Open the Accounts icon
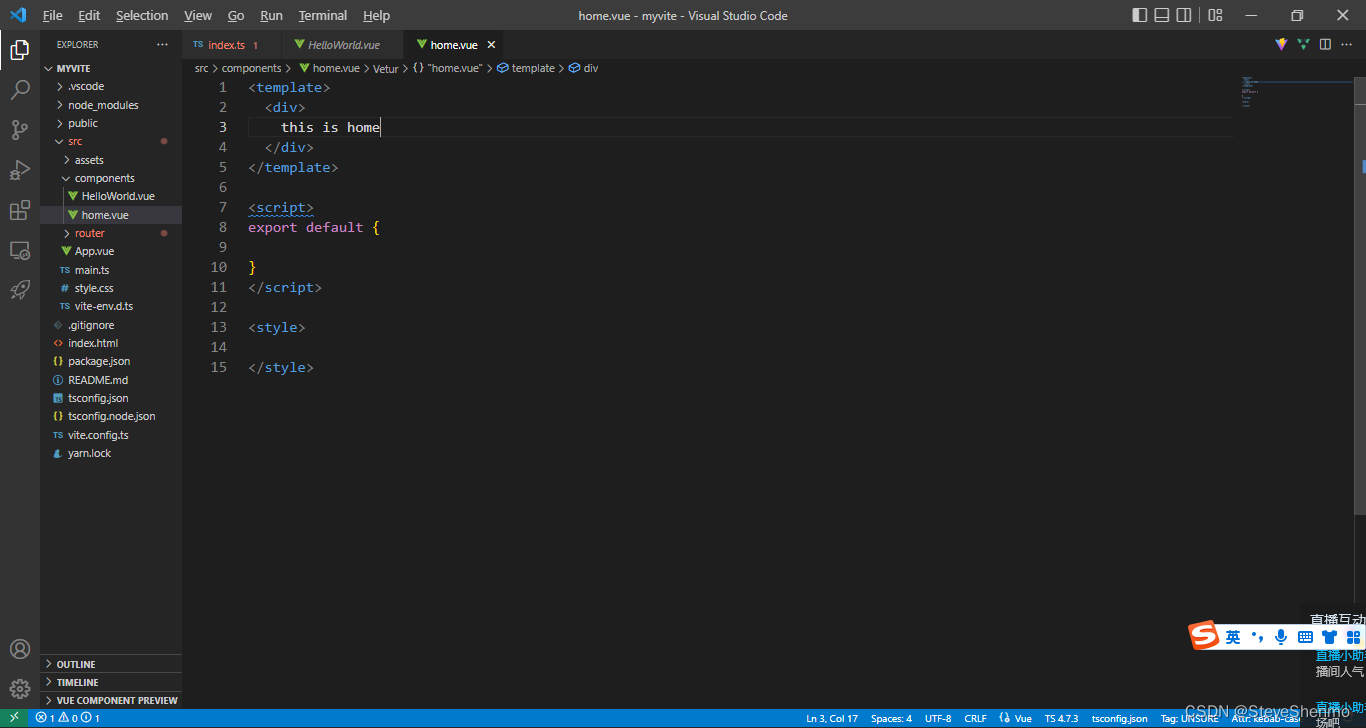The height and width of the screenshot is (728, 1366). 19,649
